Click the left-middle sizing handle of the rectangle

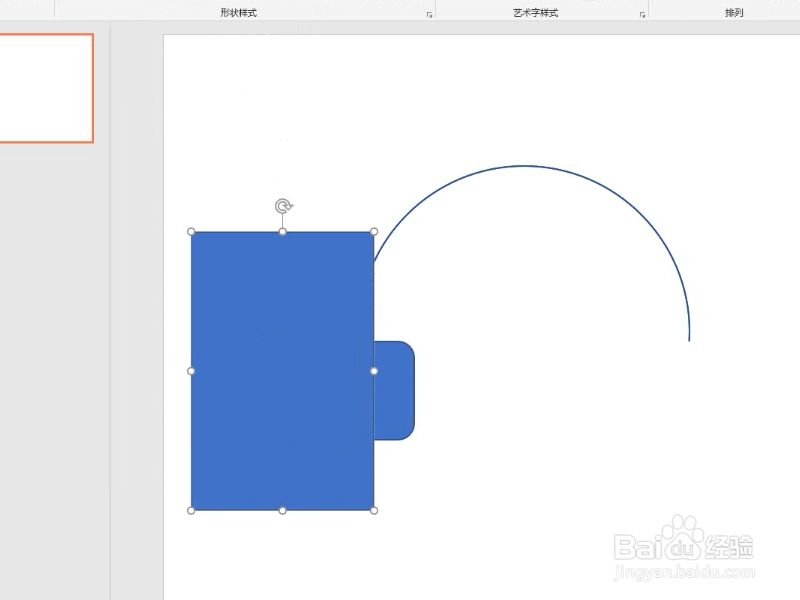coord(191,371)
